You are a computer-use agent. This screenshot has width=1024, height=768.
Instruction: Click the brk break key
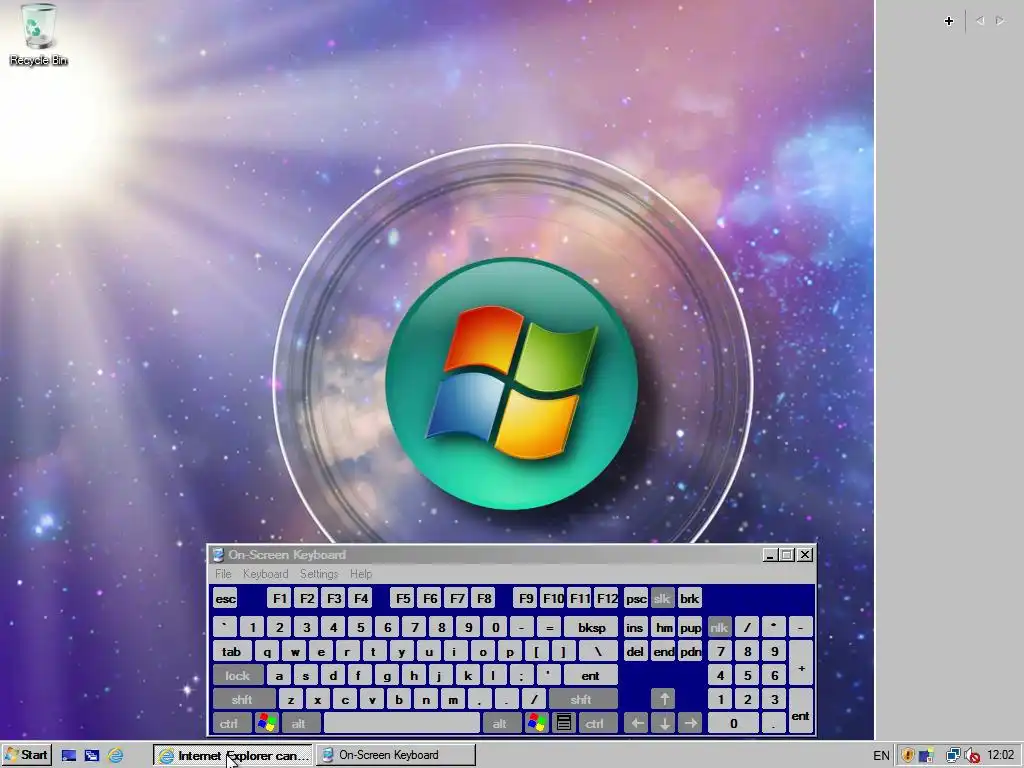coord(690,598)
